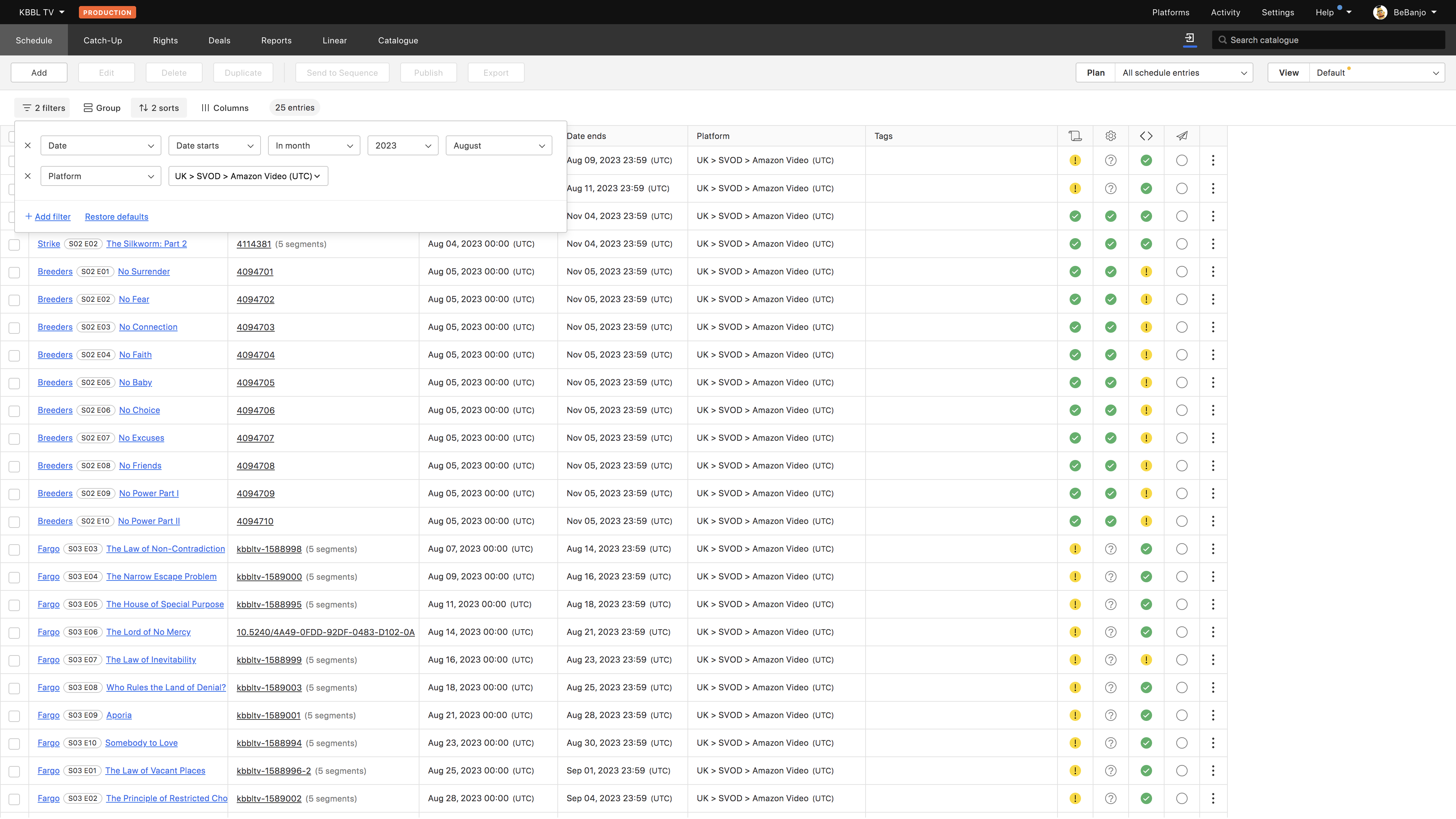
Task: Expand the 2023 year dropdown
Action: (402, 145)
